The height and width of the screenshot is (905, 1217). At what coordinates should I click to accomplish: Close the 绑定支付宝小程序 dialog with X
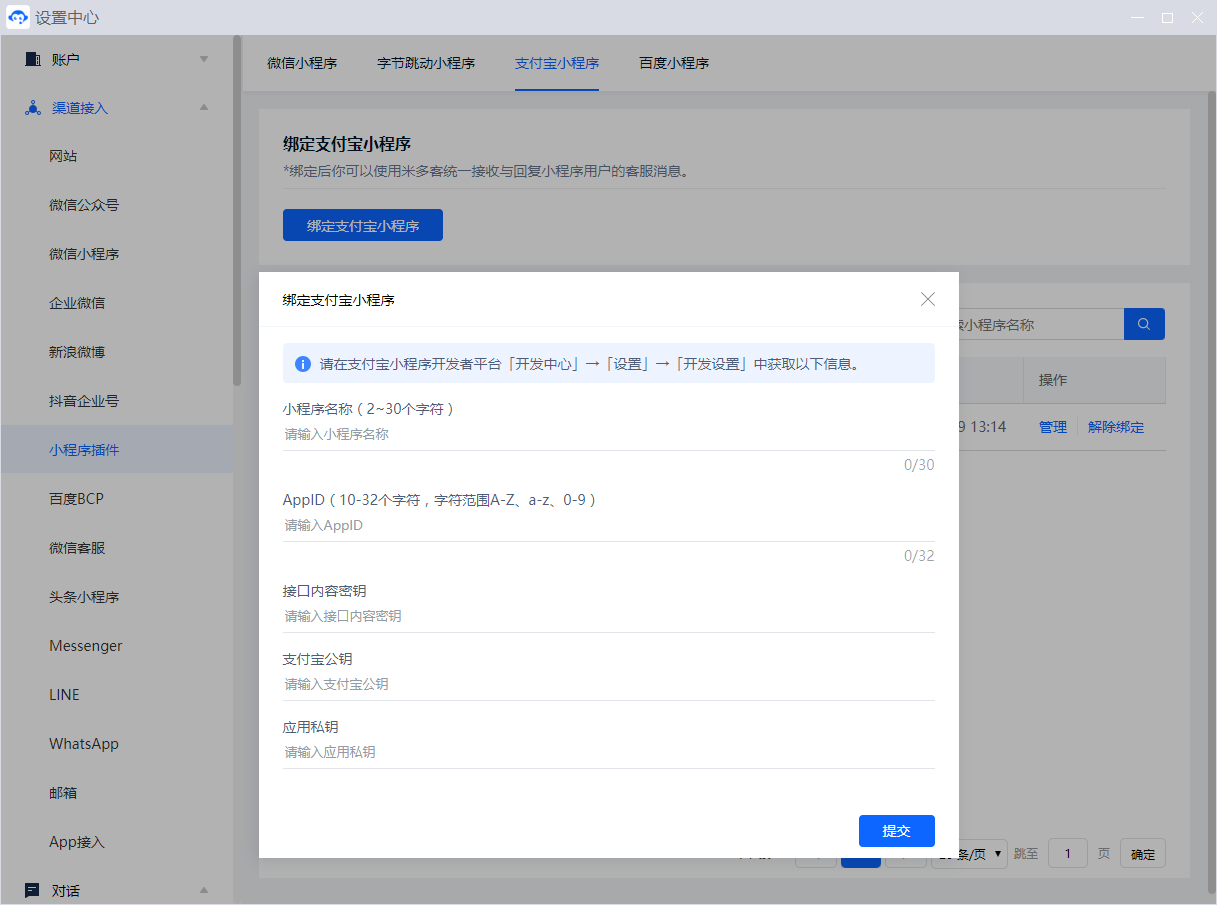coord(927,299)
